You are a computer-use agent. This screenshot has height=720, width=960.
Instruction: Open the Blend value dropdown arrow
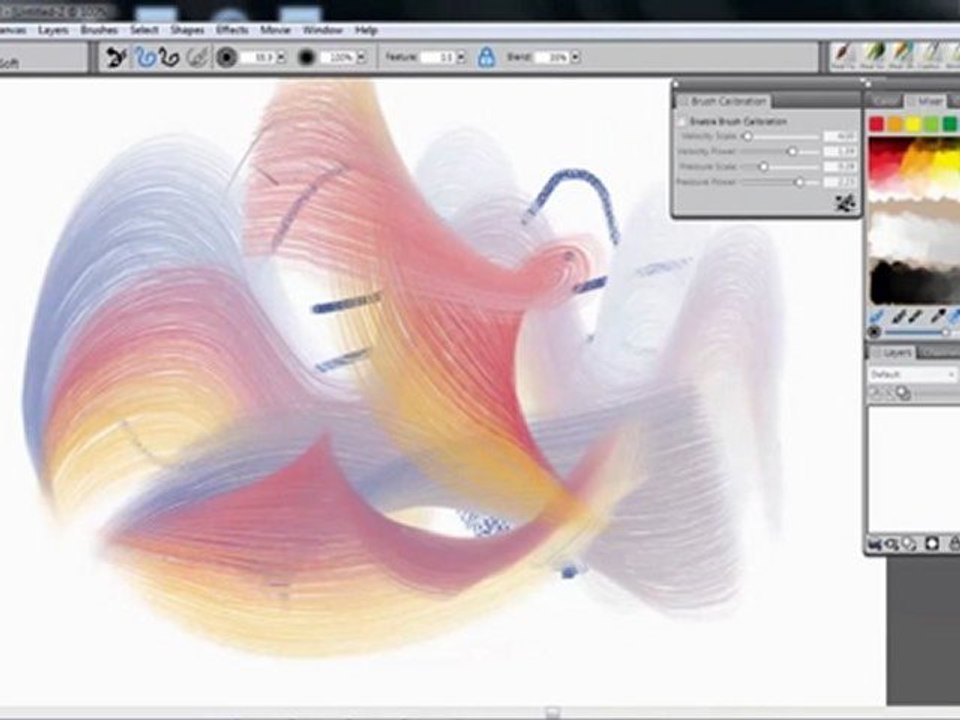point(575,58)
